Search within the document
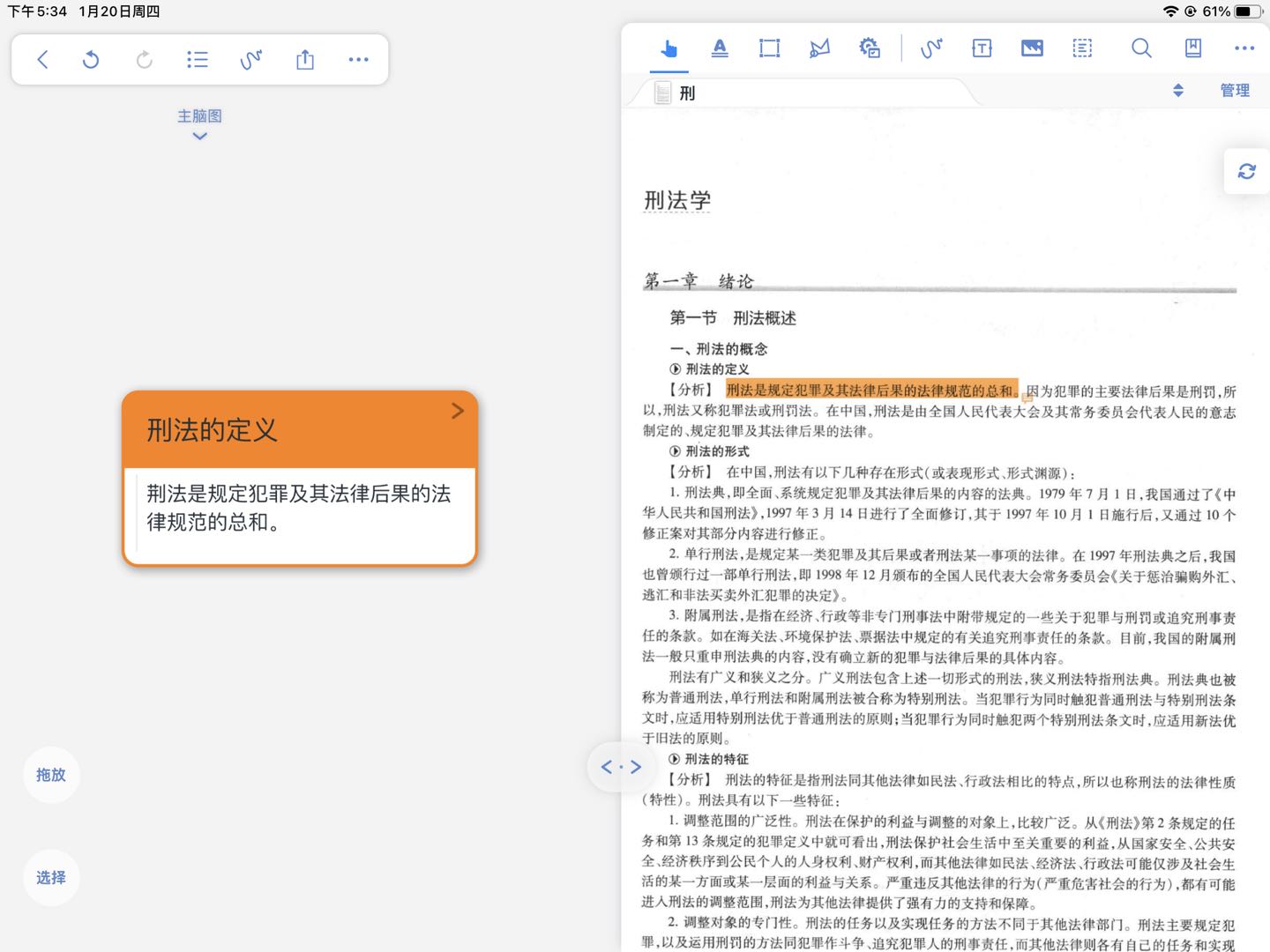 click(1141, 48)
